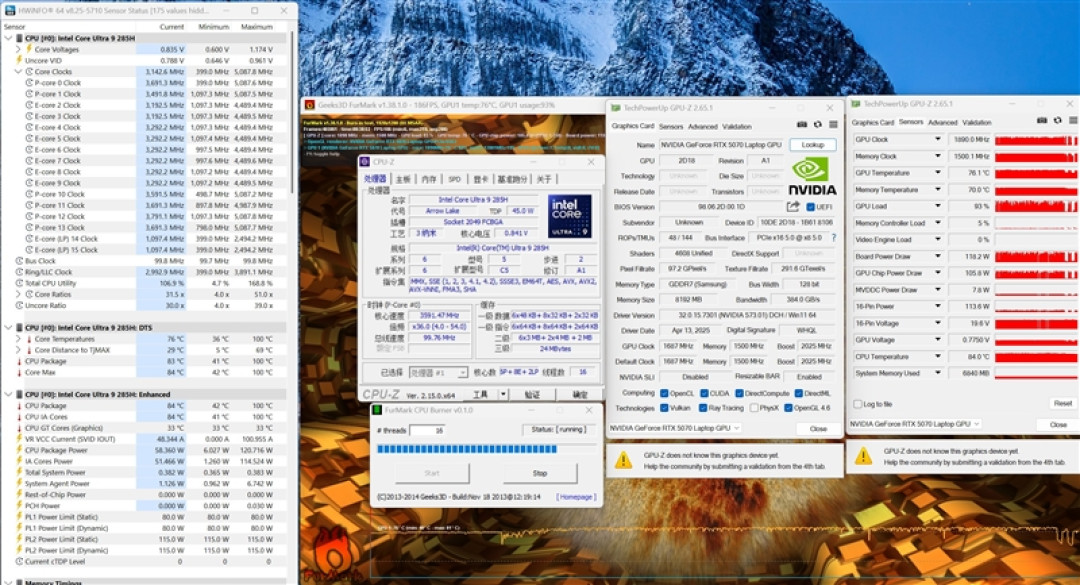Toggle the UEFI checkbox
Viewport: 1080px width, 585px height.
810,207
